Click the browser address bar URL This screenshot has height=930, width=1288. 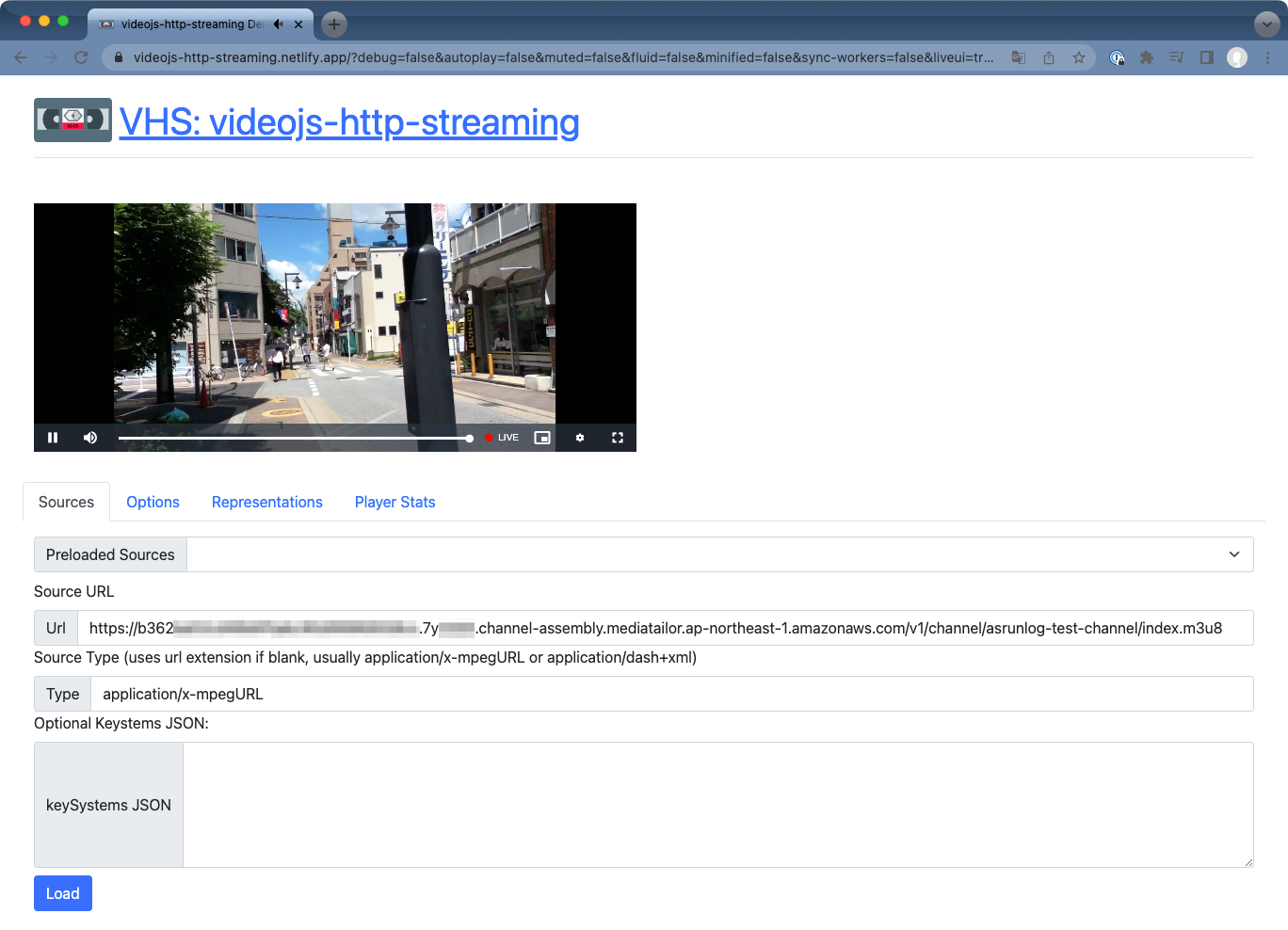(563, 57)
